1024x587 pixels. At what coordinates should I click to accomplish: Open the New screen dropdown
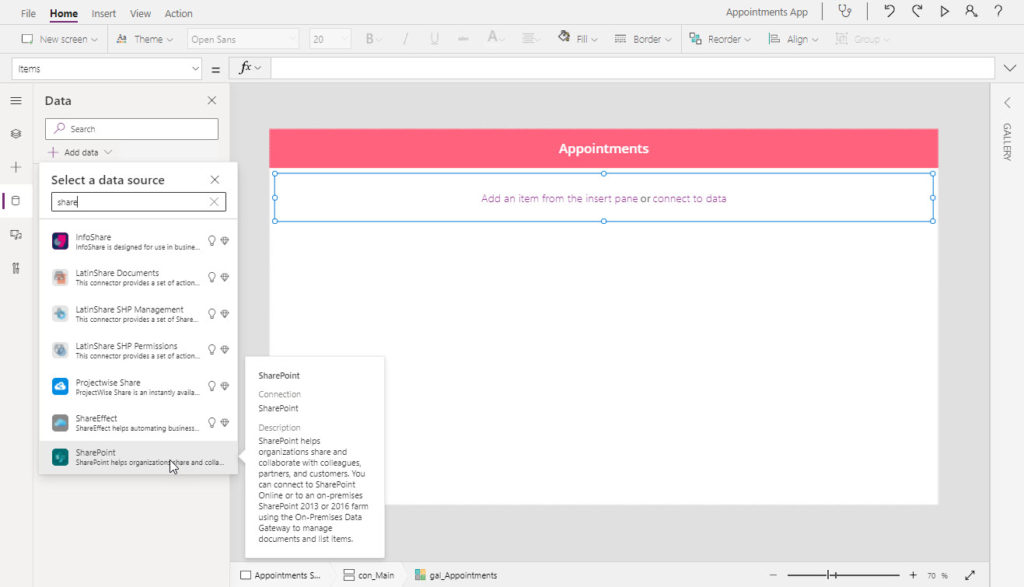point(59,39)
